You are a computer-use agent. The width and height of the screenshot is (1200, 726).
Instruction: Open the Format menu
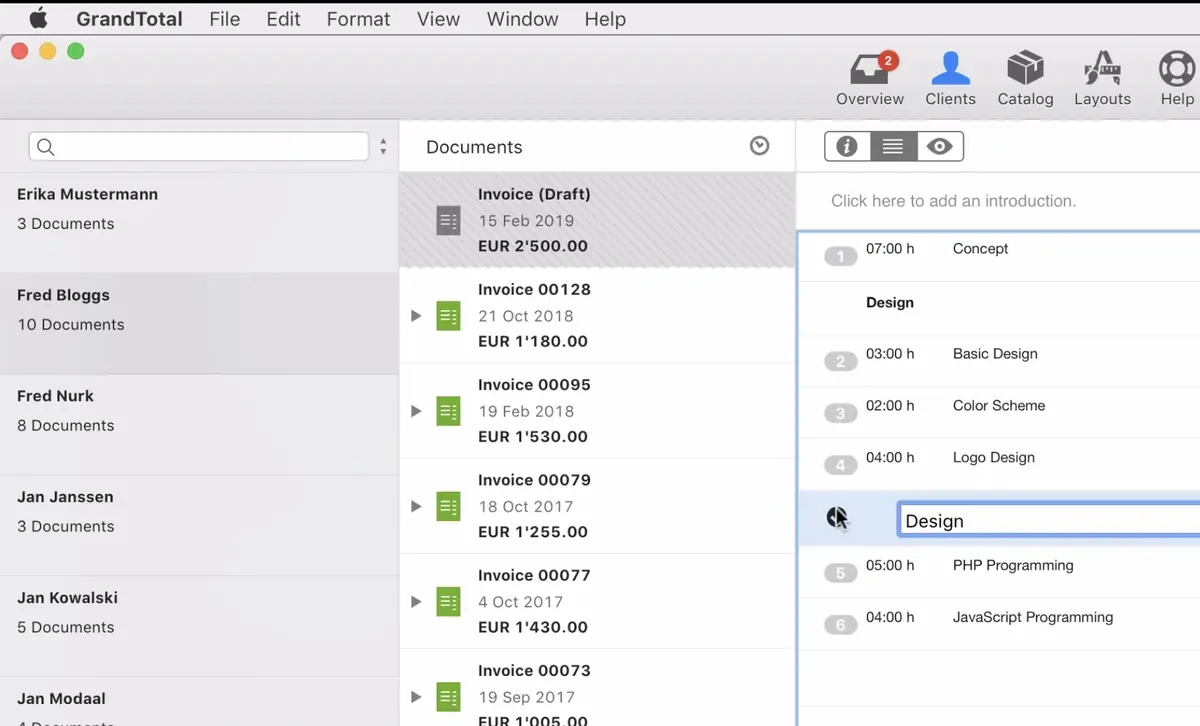tap(358, 19)
